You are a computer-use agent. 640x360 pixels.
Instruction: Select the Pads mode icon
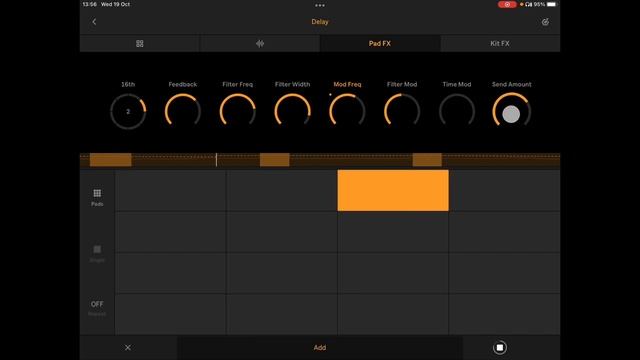coord(97,198)
